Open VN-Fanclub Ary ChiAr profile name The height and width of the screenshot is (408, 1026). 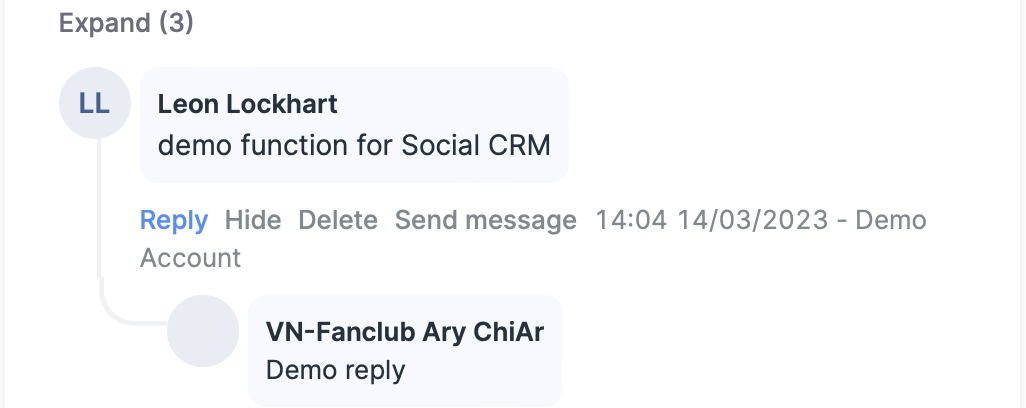point(405,332)
